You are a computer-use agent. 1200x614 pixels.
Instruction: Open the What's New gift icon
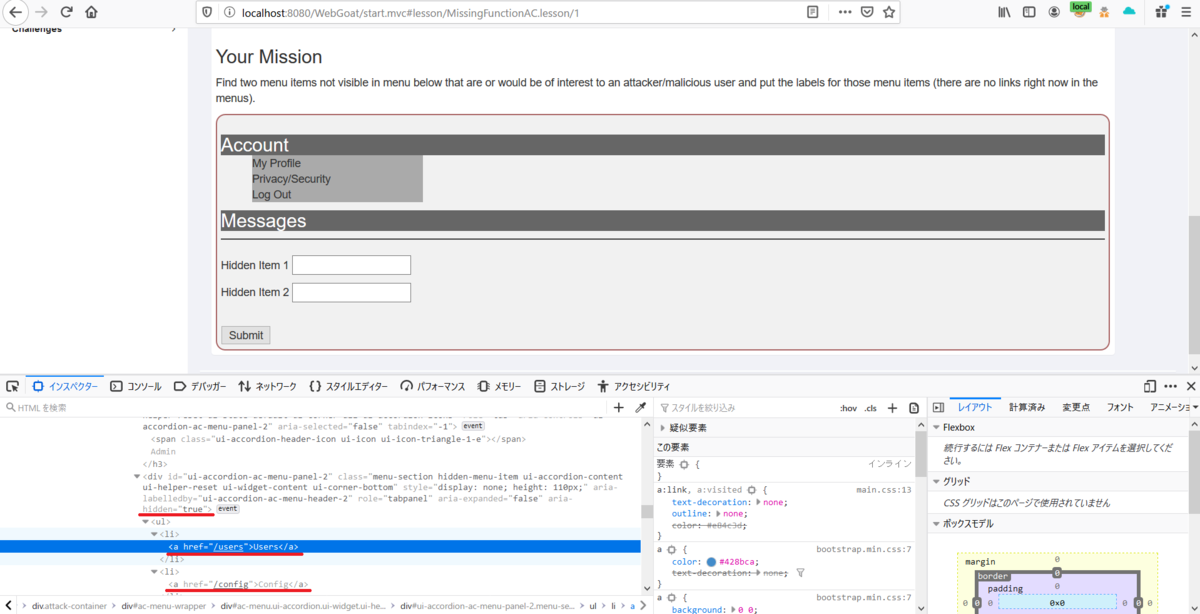[1161, 12]
